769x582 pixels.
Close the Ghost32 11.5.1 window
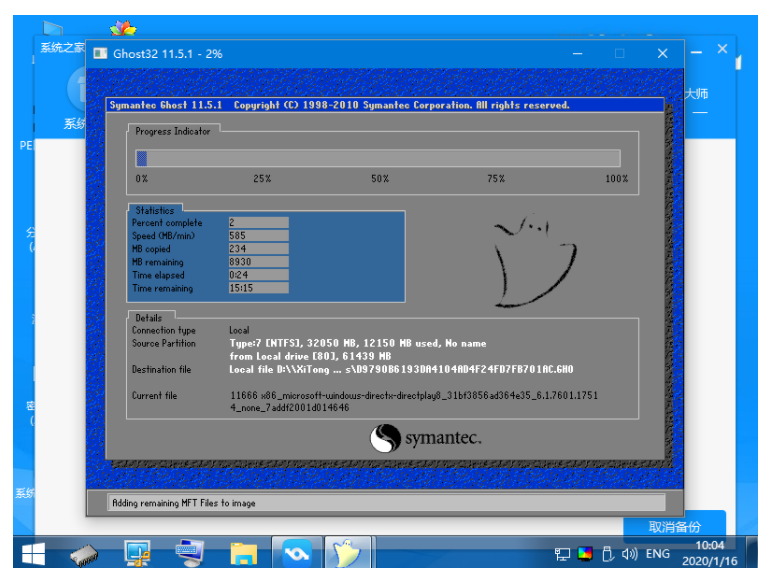662,53
